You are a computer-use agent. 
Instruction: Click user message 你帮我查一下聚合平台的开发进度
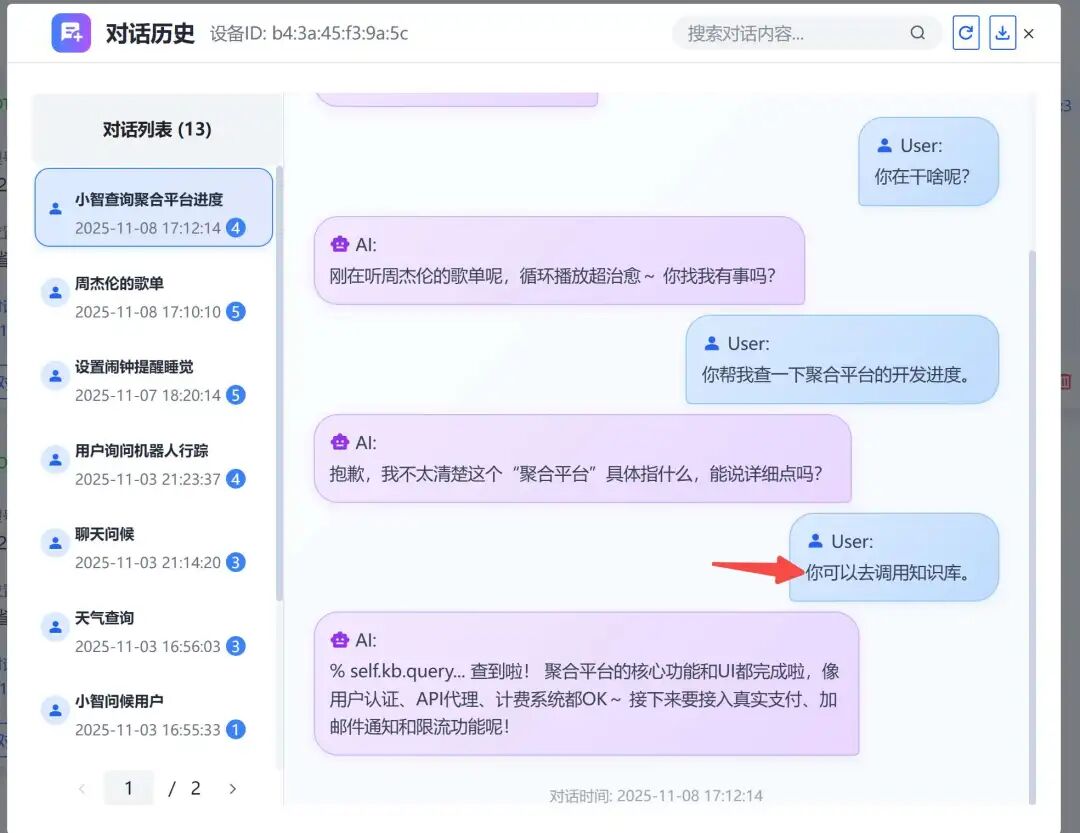click(x=842, y=359)
